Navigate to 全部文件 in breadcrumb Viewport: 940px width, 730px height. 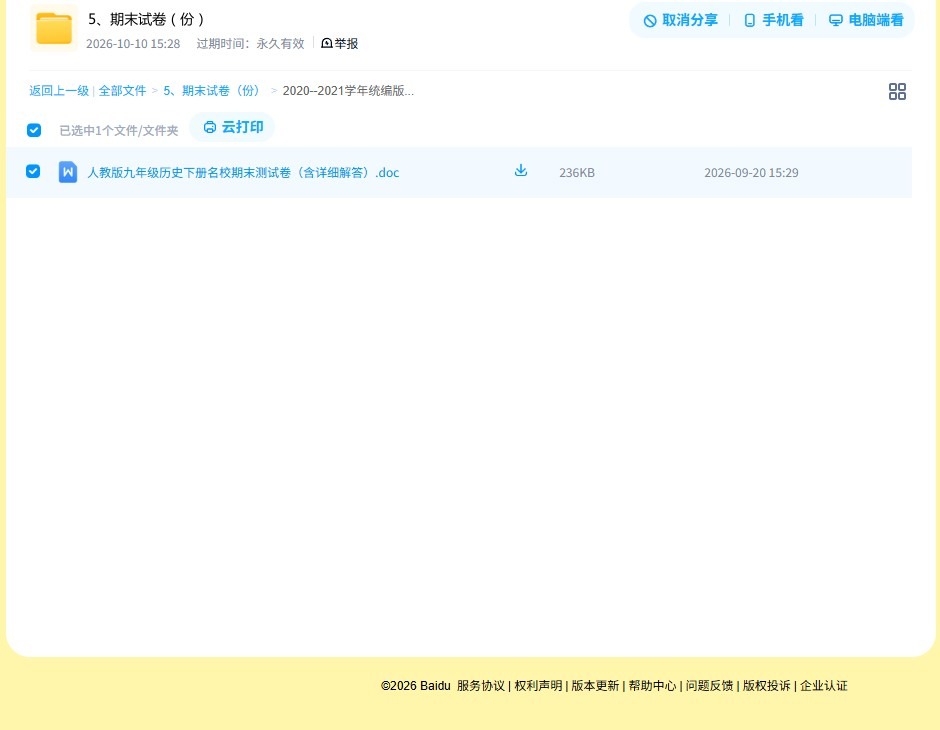click(x=122, y=91)
